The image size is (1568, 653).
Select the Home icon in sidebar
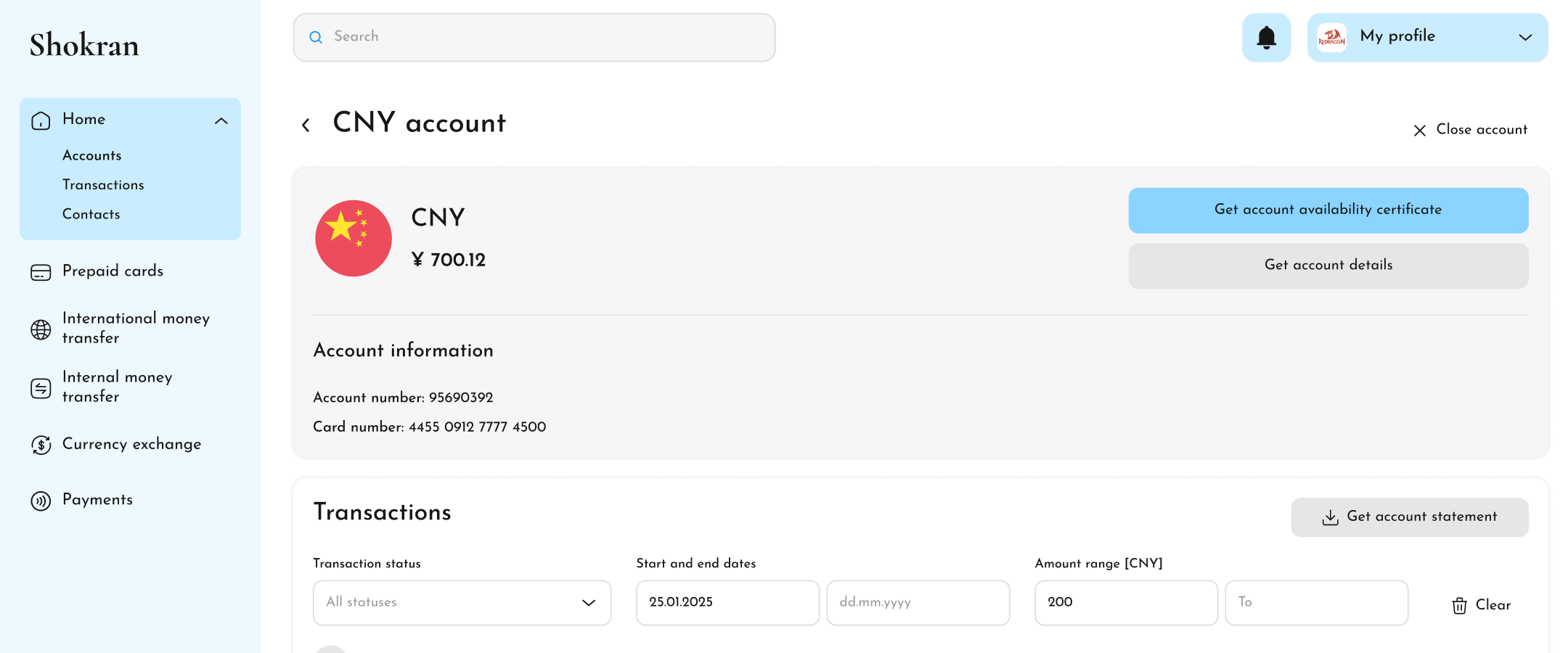(41, 120)
